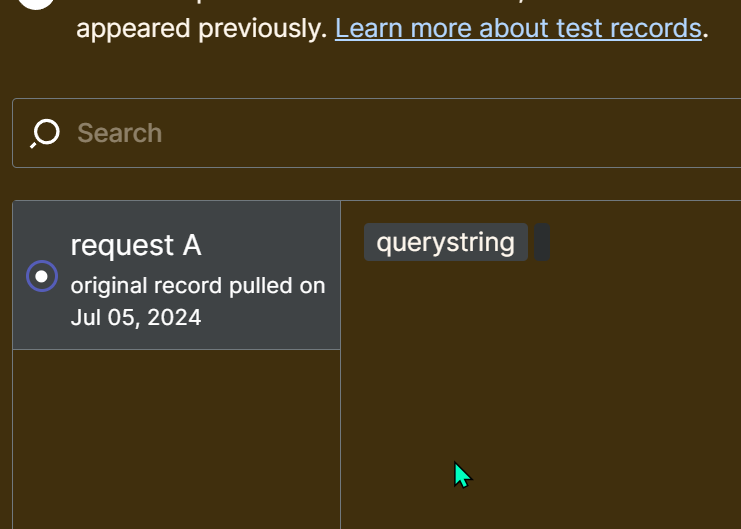Click the Jul 05, 2024 date text
The width and height of the screenshot is (741, 529).
click(x=136, y=317)
